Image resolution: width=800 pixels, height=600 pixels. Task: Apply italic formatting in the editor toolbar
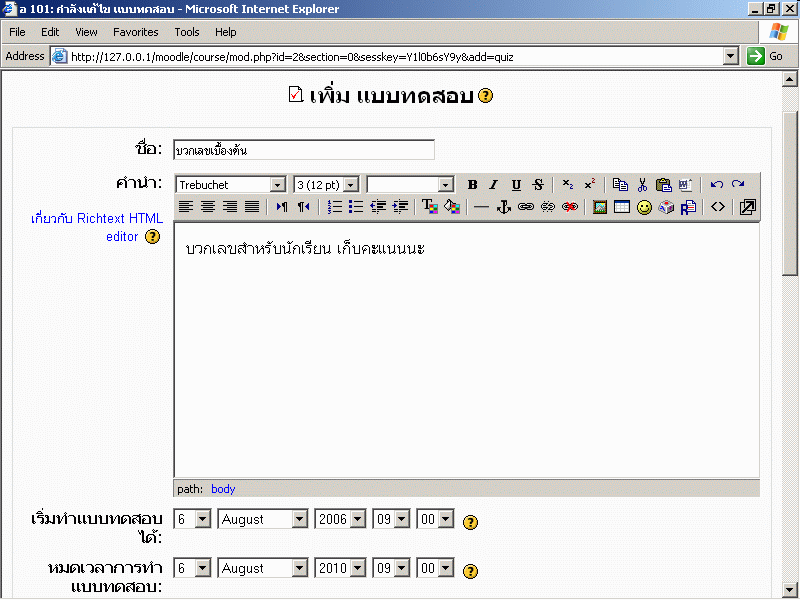(494, 185)
